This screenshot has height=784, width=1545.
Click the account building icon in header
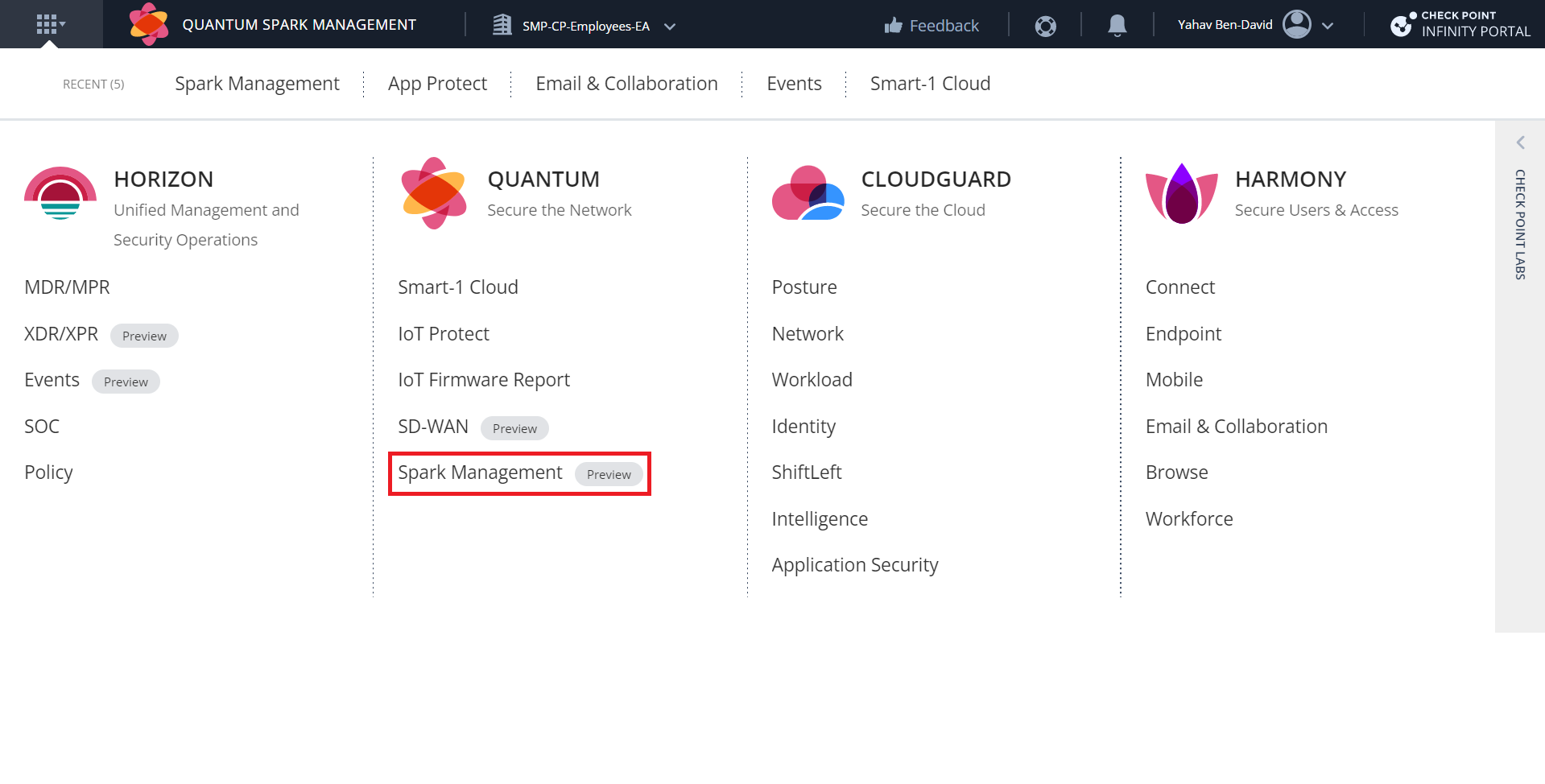(x=502, y=25)
